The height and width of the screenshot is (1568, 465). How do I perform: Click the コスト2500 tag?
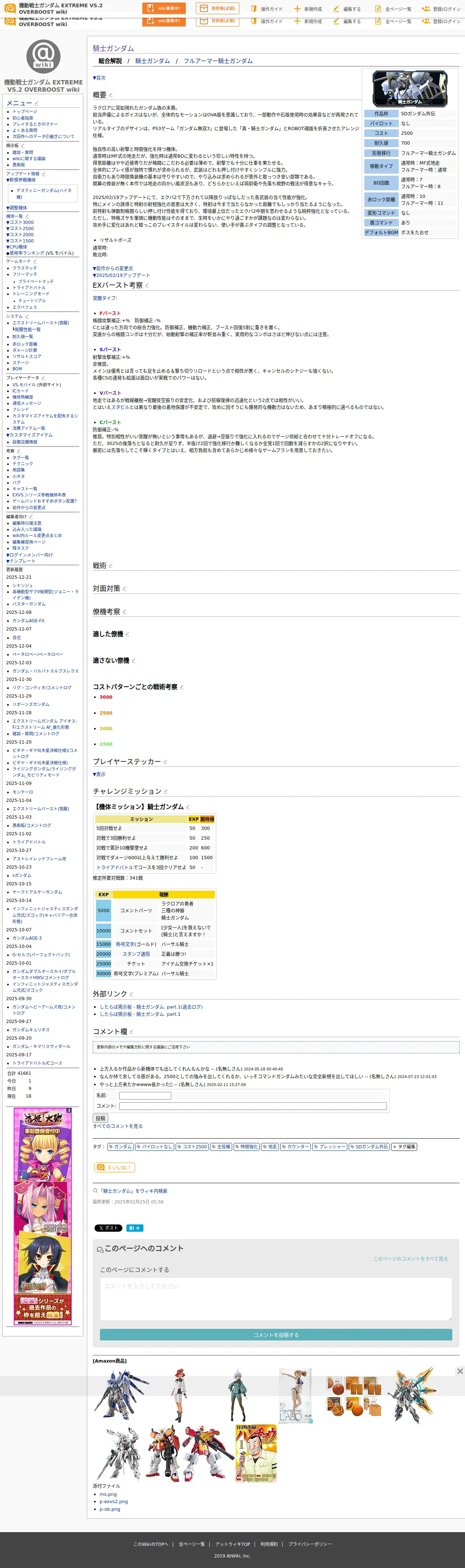point(192,1147)
